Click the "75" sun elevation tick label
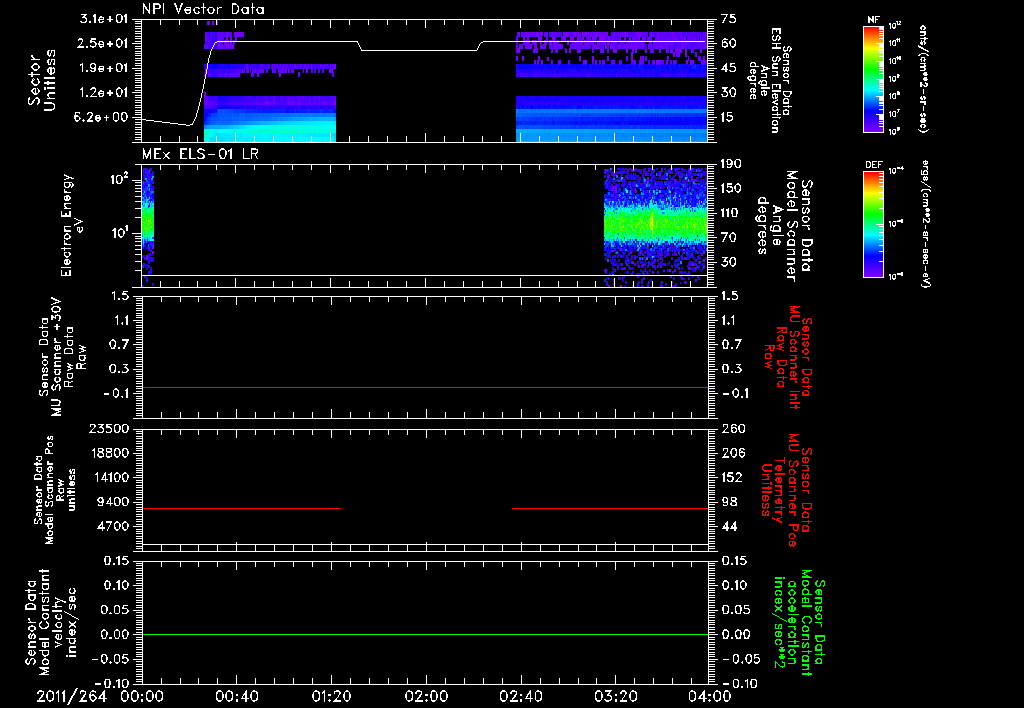The image size is (1024, 708). point(729,19)
